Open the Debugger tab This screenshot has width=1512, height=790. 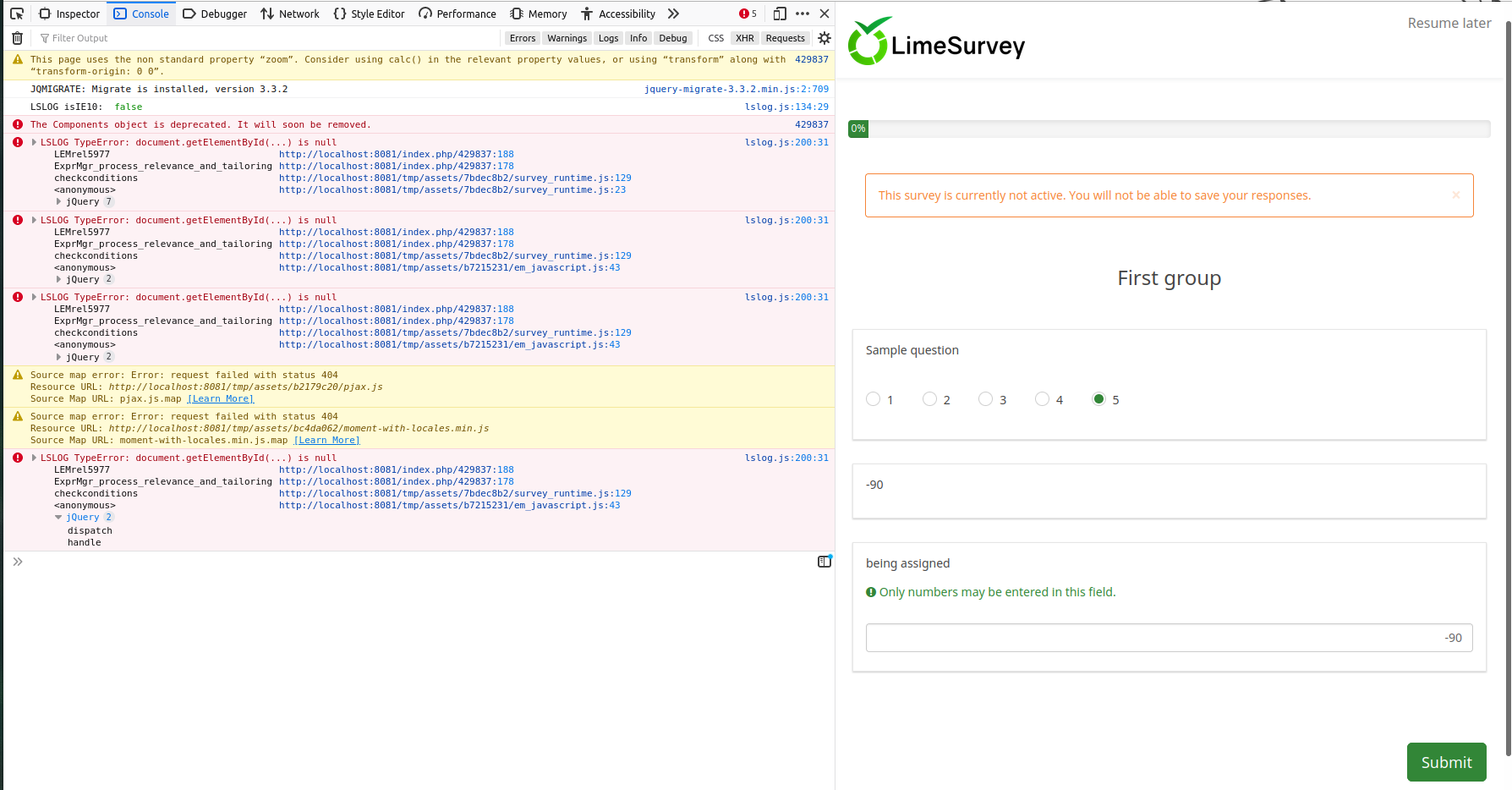pos(215,14)
